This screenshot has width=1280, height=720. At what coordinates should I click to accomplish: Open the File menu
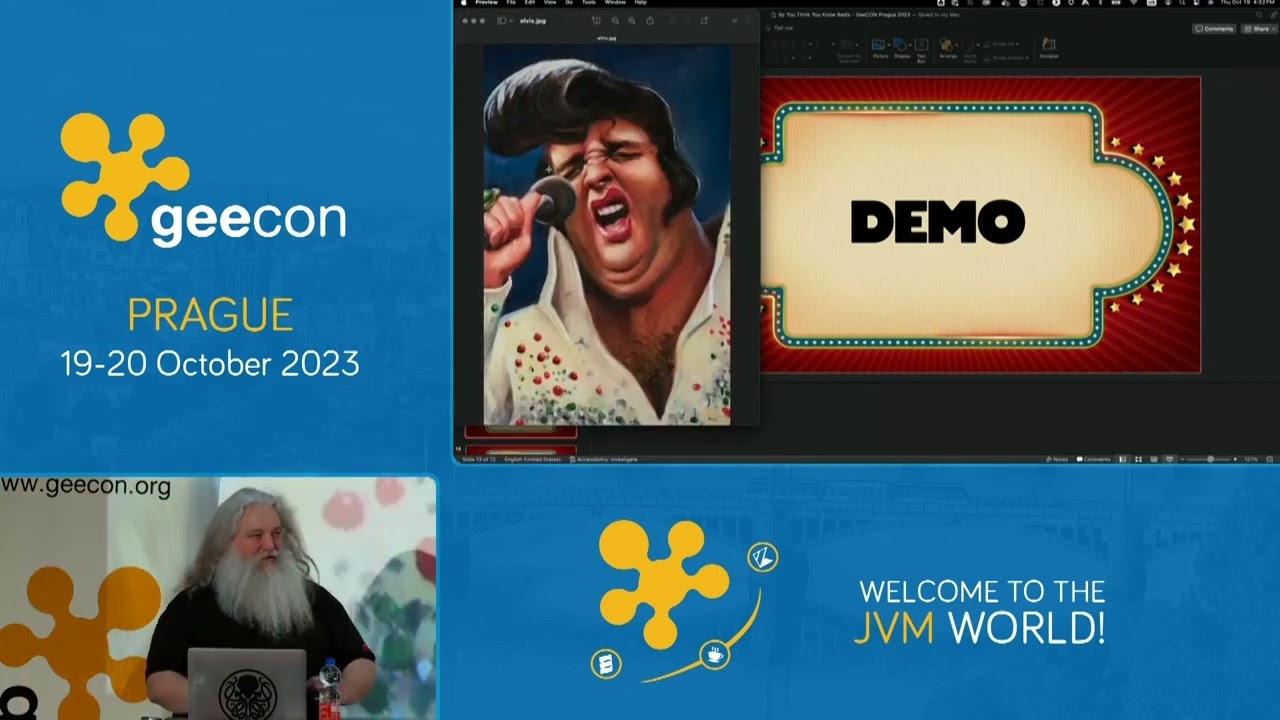coord(511,3)
